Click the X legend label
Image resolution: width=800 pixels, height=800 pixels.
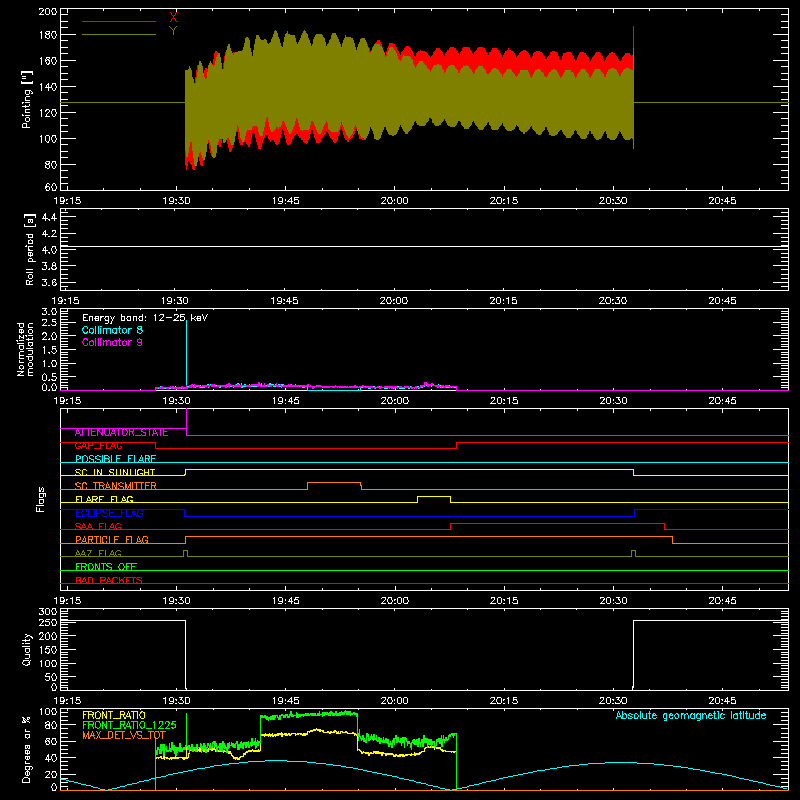[x=173, y=17]
